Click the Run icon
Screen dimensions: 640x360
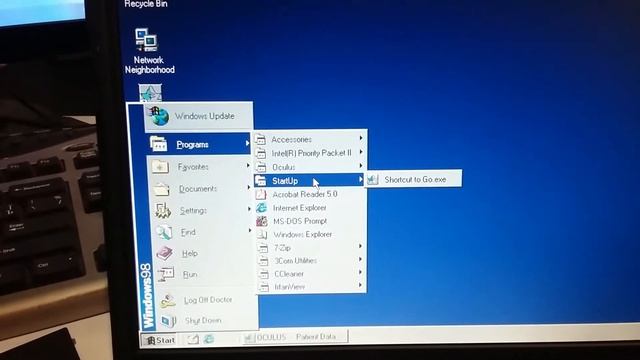tap(166, 274)
